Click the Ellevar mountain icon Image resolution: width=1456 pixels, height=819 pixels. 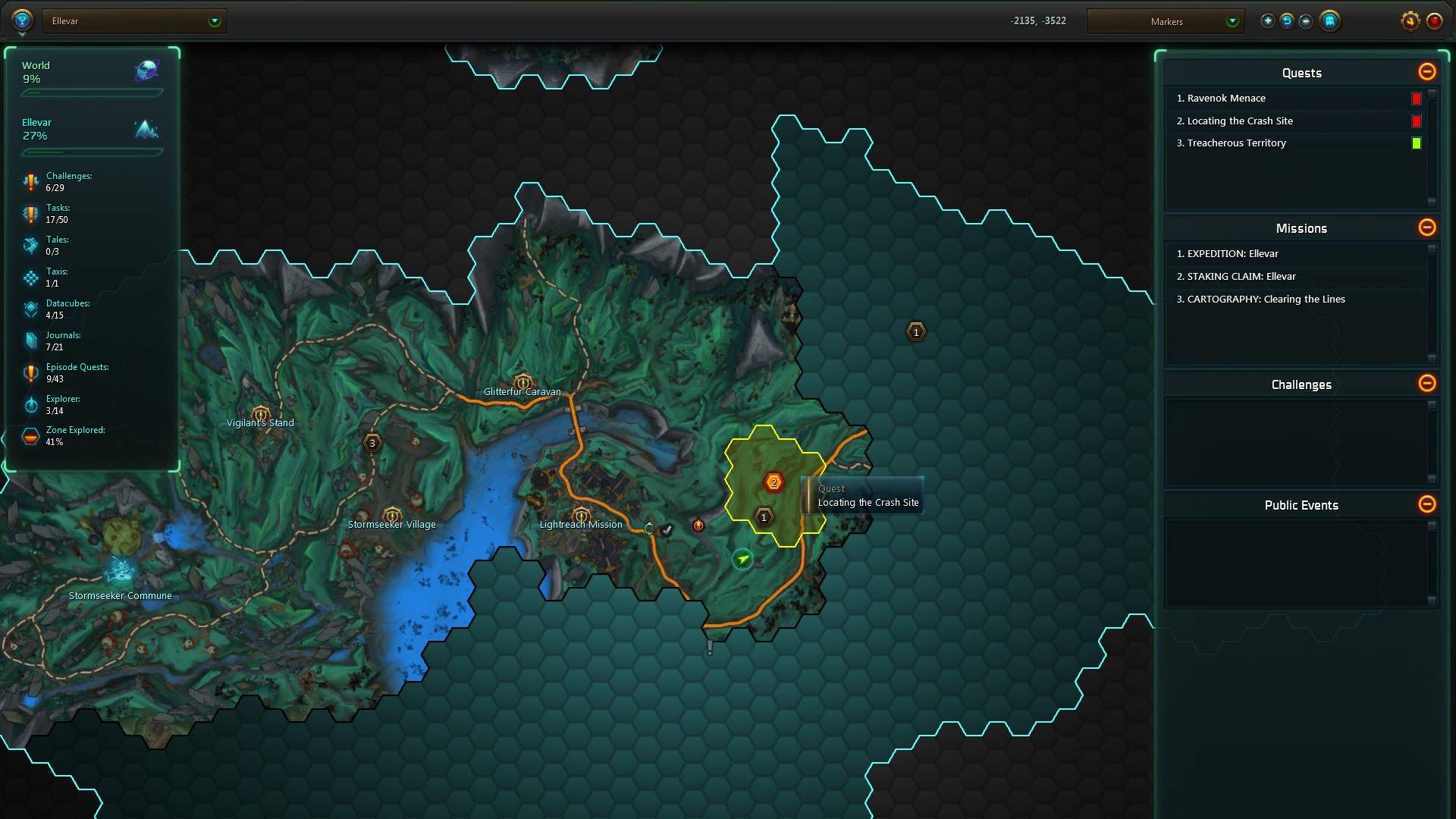pos(146,129)
